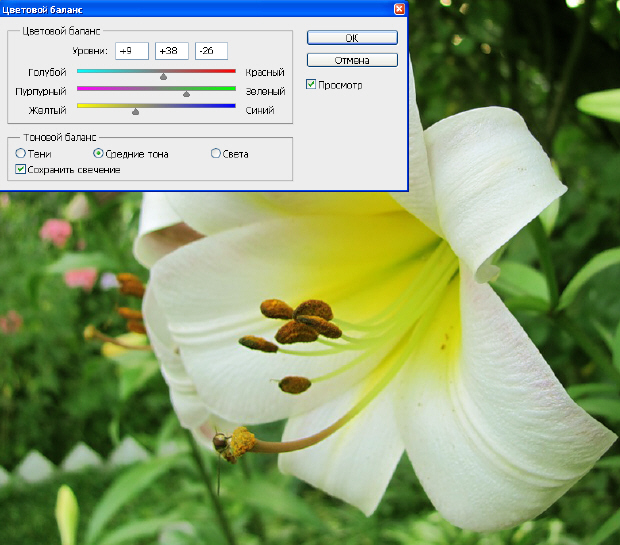The height and width of the screenshot is (545, 620).
Task: Select the Света tonal range
Action: click(216, 154)
